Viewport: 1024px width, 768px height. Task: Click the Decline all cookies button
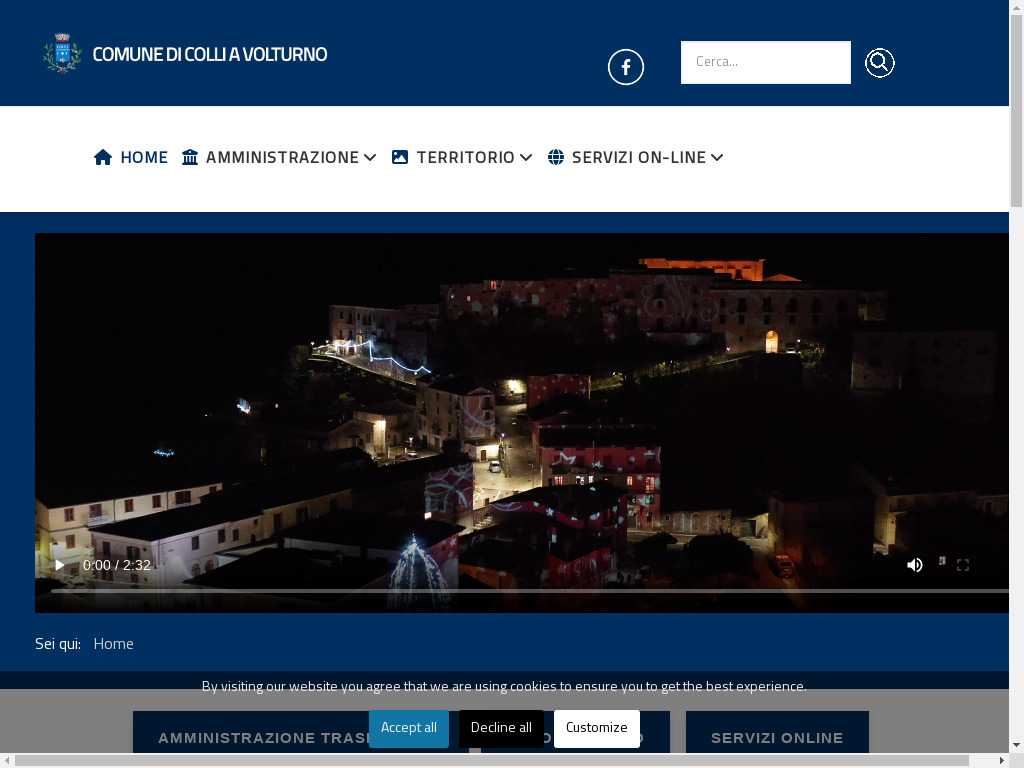point(501,728)
